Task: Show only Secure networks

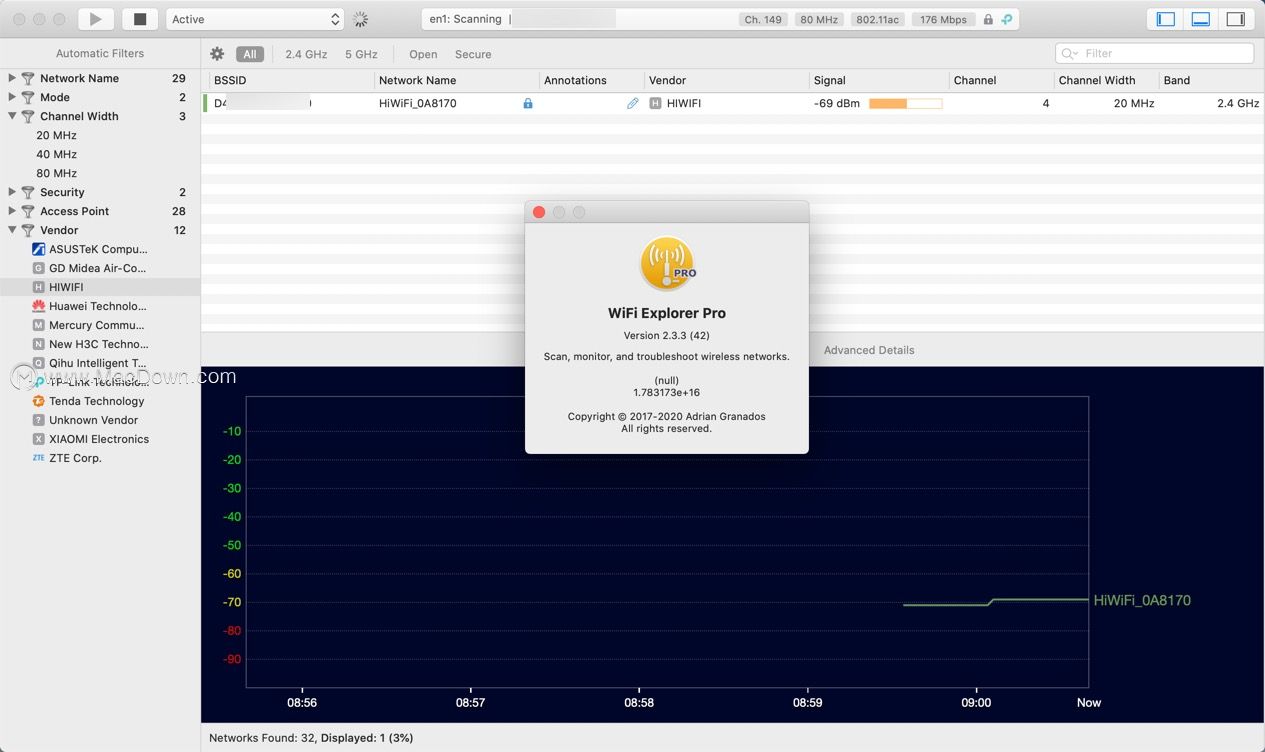Action: coord(473,54)
